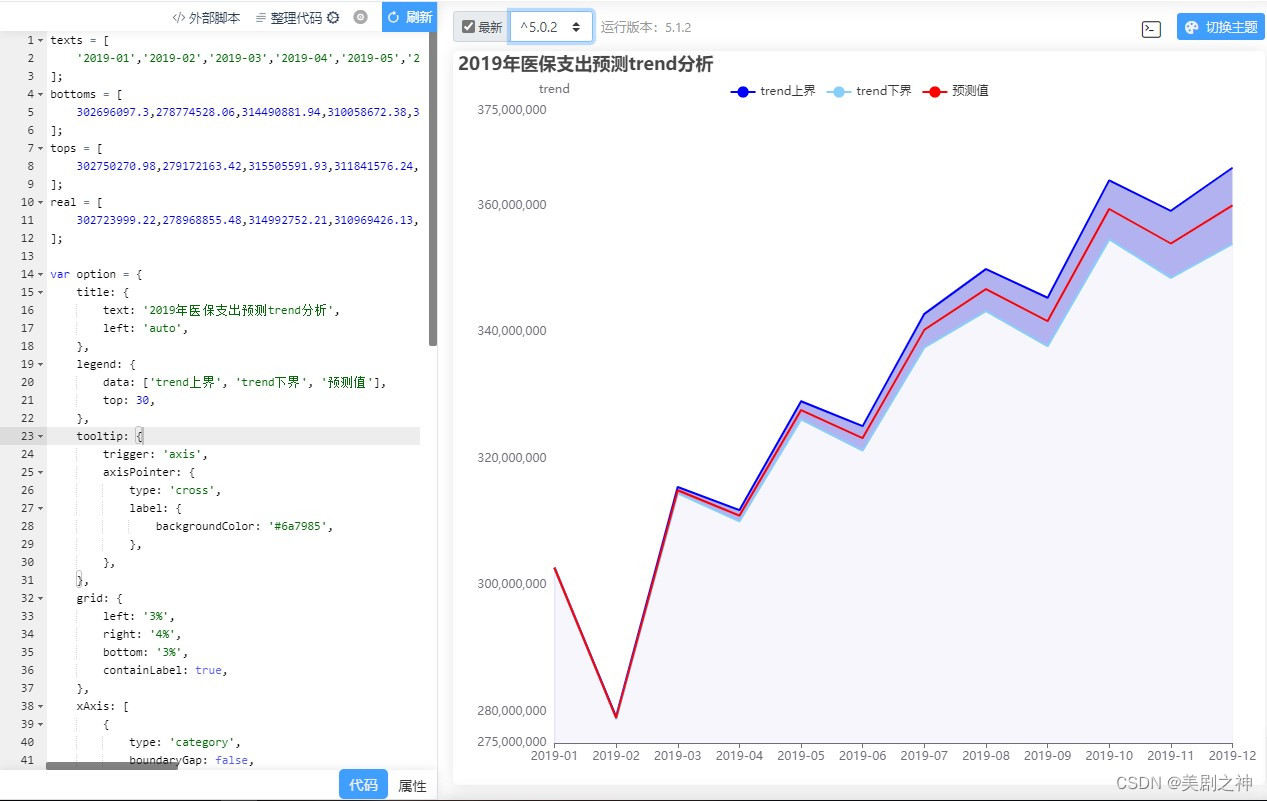The image size is (1267, 801).
Task: Refresh the chart with the 刷新 button
Action: (410, 17)
